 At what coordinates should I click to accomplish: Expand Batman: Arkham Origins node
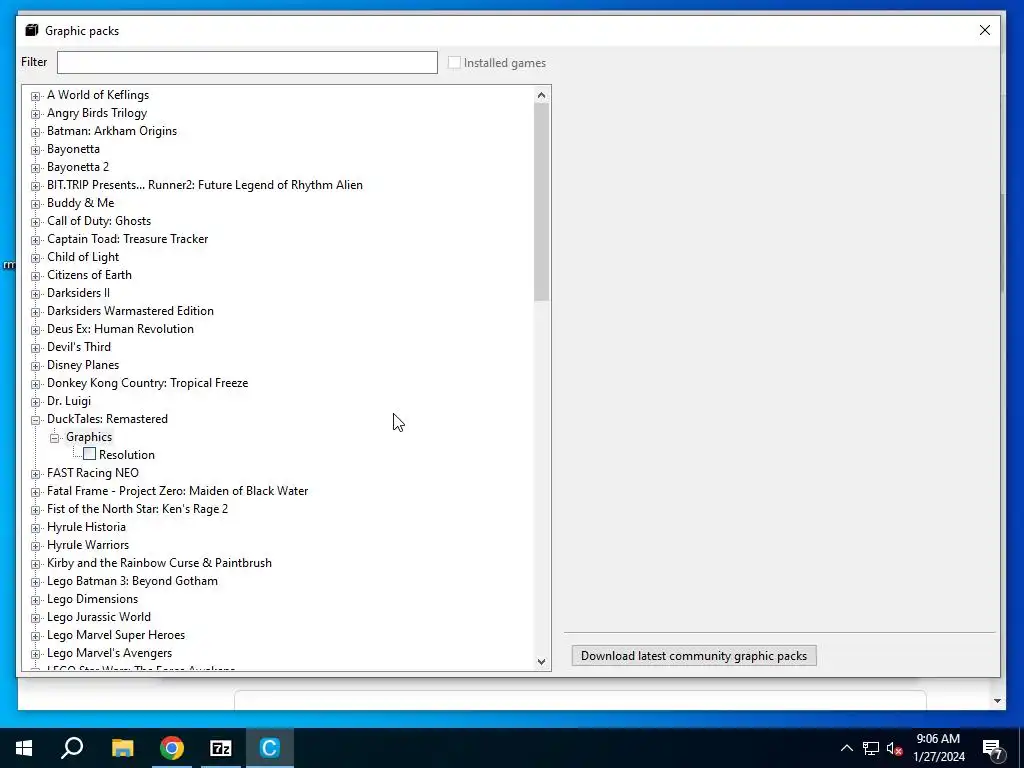[35, 132]
